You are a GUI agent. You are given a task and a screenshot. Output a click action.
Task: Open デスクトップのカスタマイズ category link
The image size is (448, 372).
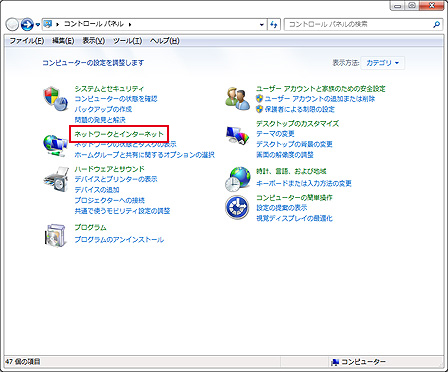click(x=297, y=123)
